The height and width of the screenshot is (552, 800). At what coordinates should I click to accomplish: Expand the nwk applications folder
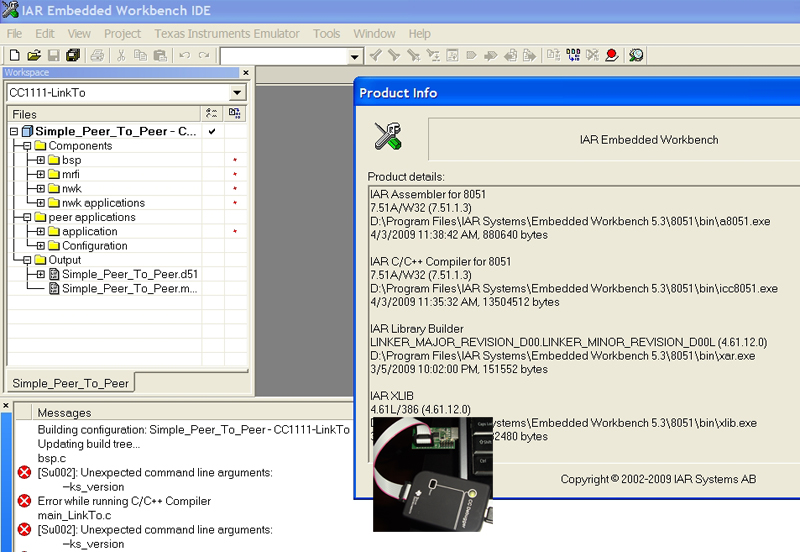pyautogui.click(x=41, y=203)
